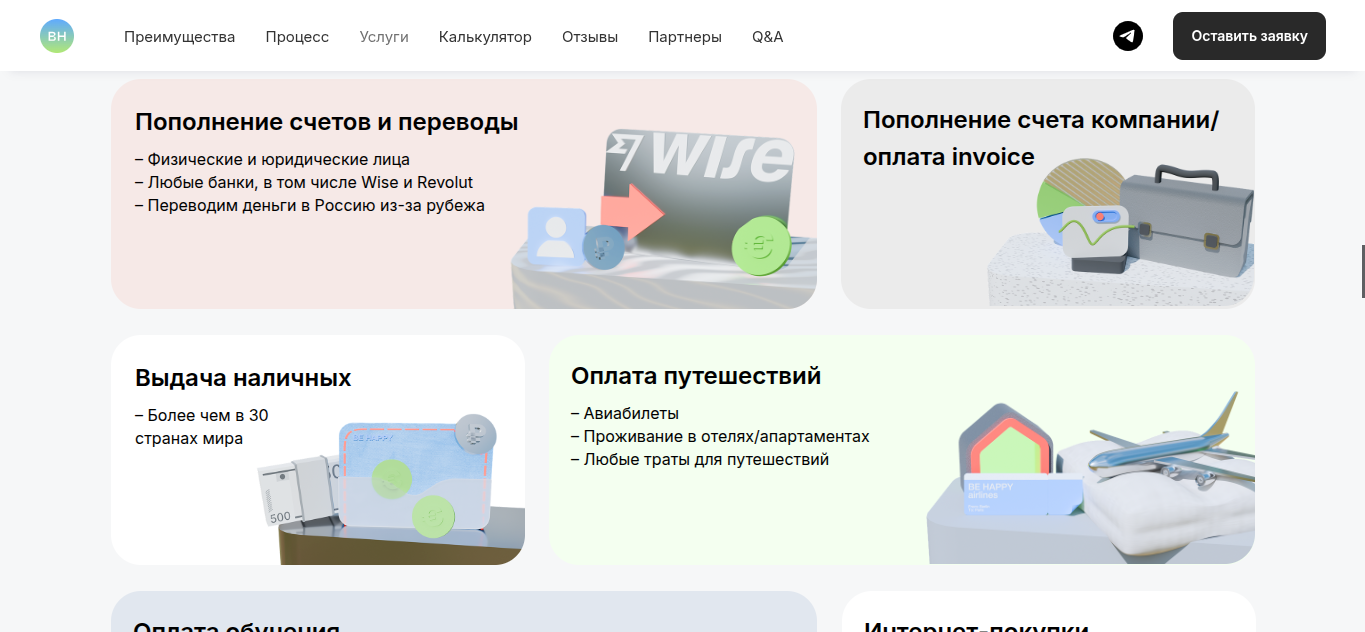Open the Преимущества menu item
This screenshot has width=1365, height=632.
click(180, 37)
